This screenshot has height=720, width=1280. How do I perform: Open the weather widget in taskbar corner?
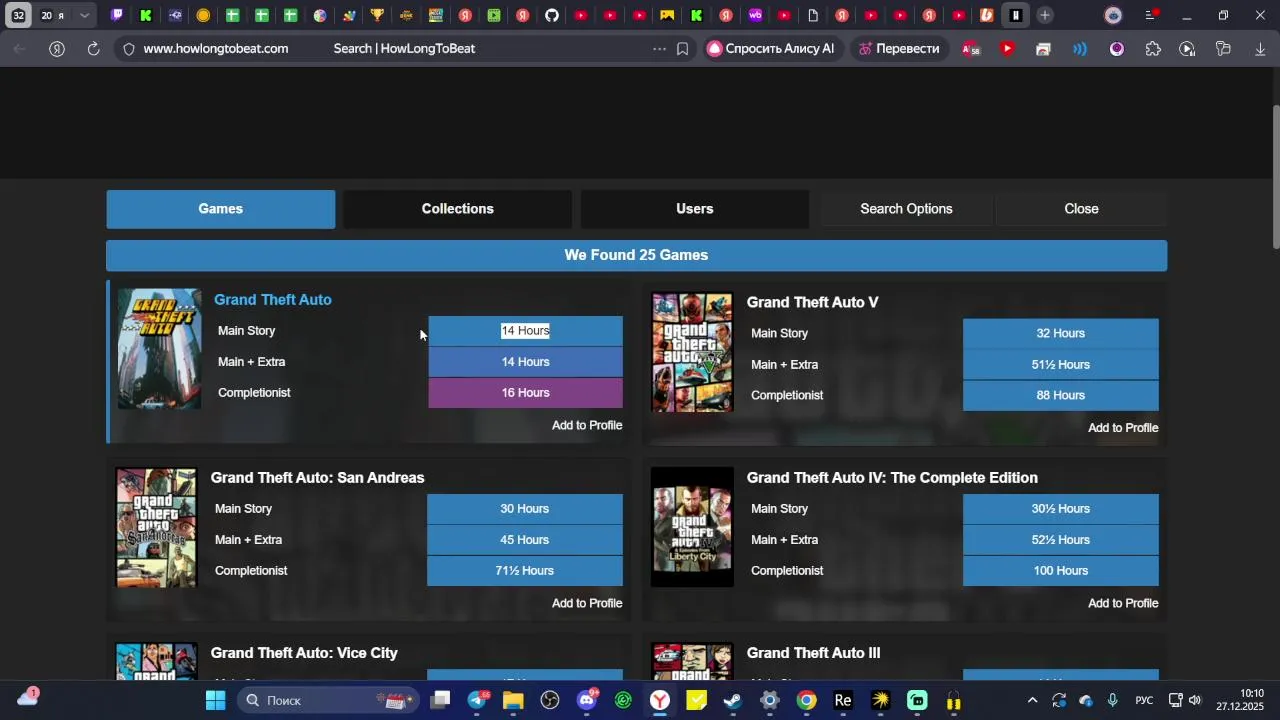click(x=28, y=697)
